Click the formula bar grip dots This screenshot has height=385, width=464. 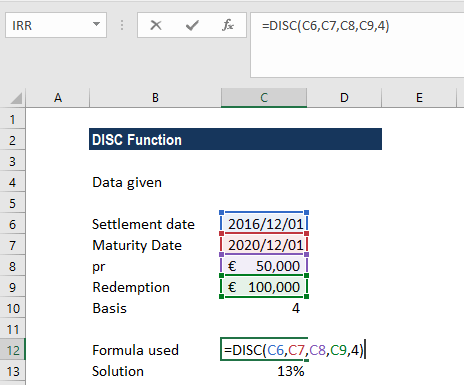(122, 25)
